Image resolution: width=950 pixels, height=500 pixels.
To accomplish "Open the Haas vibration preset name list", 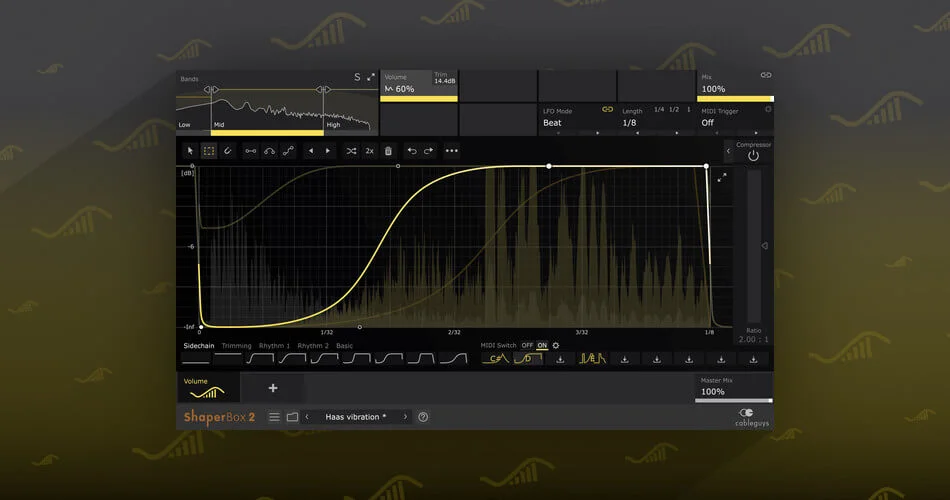I will tap(356, 417).
